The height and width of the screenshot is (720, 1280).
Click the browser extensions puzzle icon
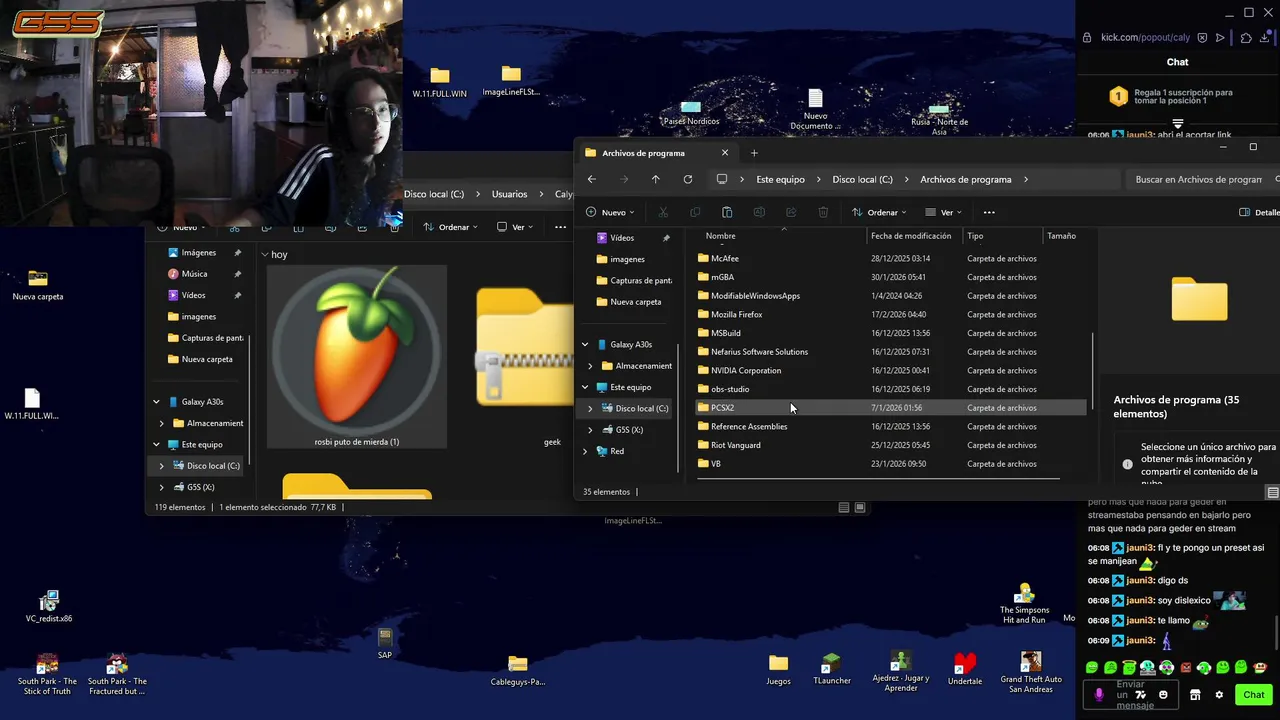tap(1246, 38)
